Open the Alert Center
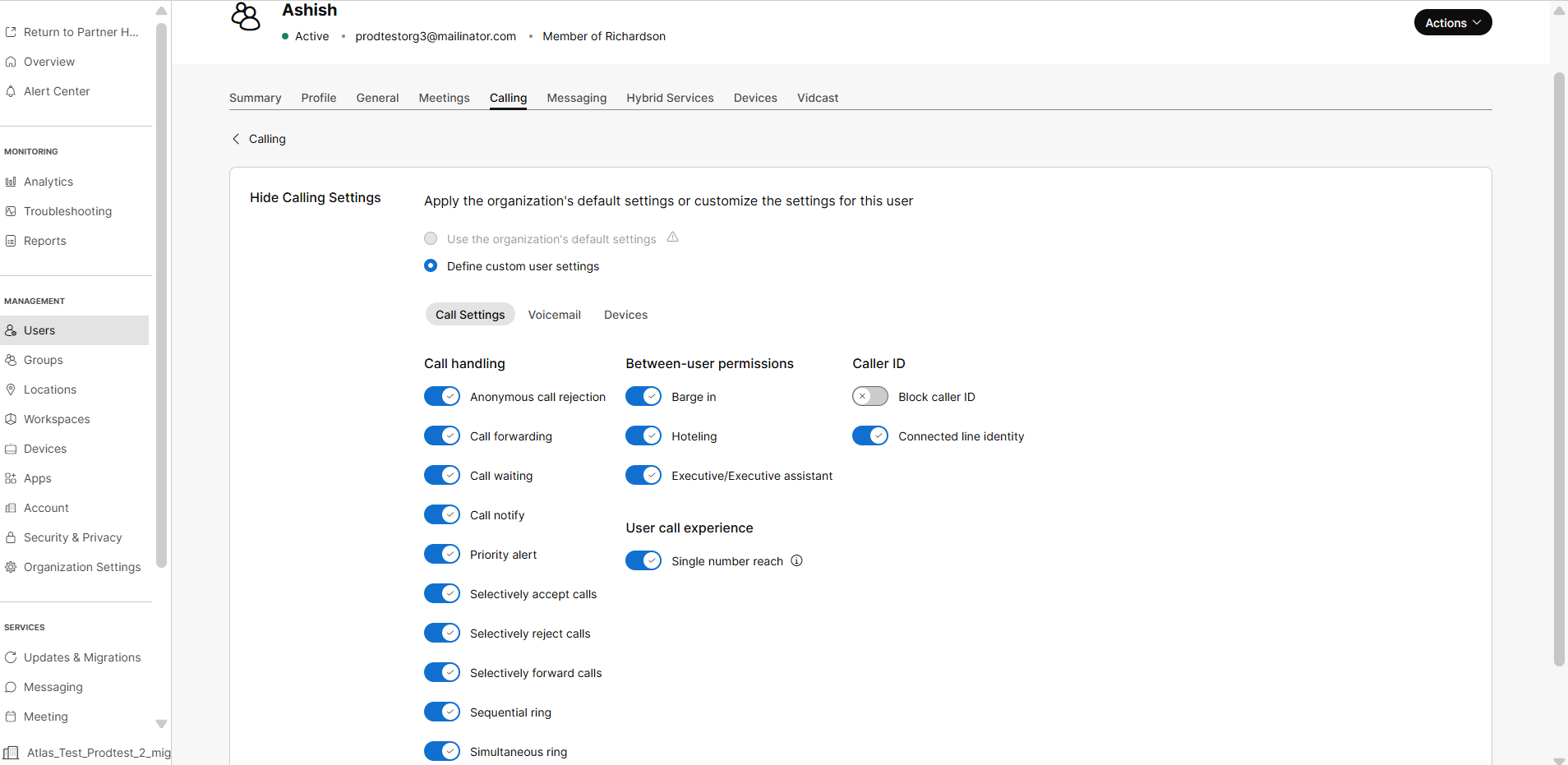The height and width of the screenshot is (765, 1568). coord(56,91)
